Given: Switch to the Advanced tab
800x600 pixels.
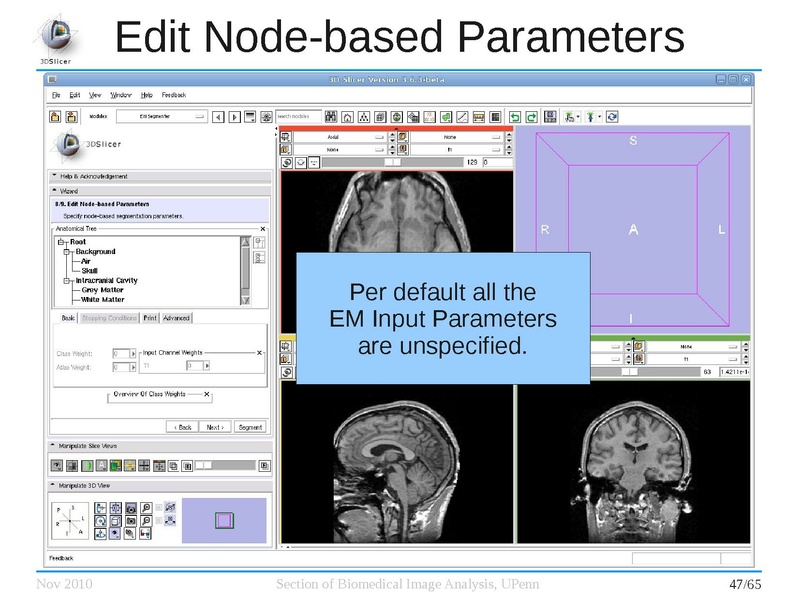Looking at the screenshot, I should coord(175,318).
